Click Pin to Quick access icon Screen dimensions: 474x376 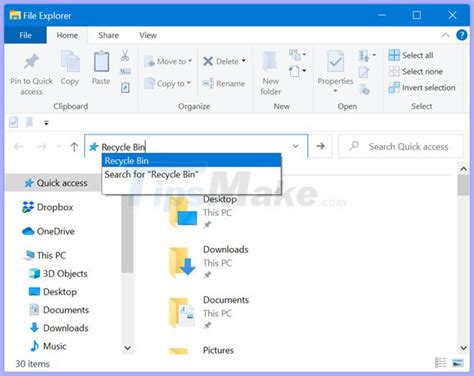click(31, 62)
